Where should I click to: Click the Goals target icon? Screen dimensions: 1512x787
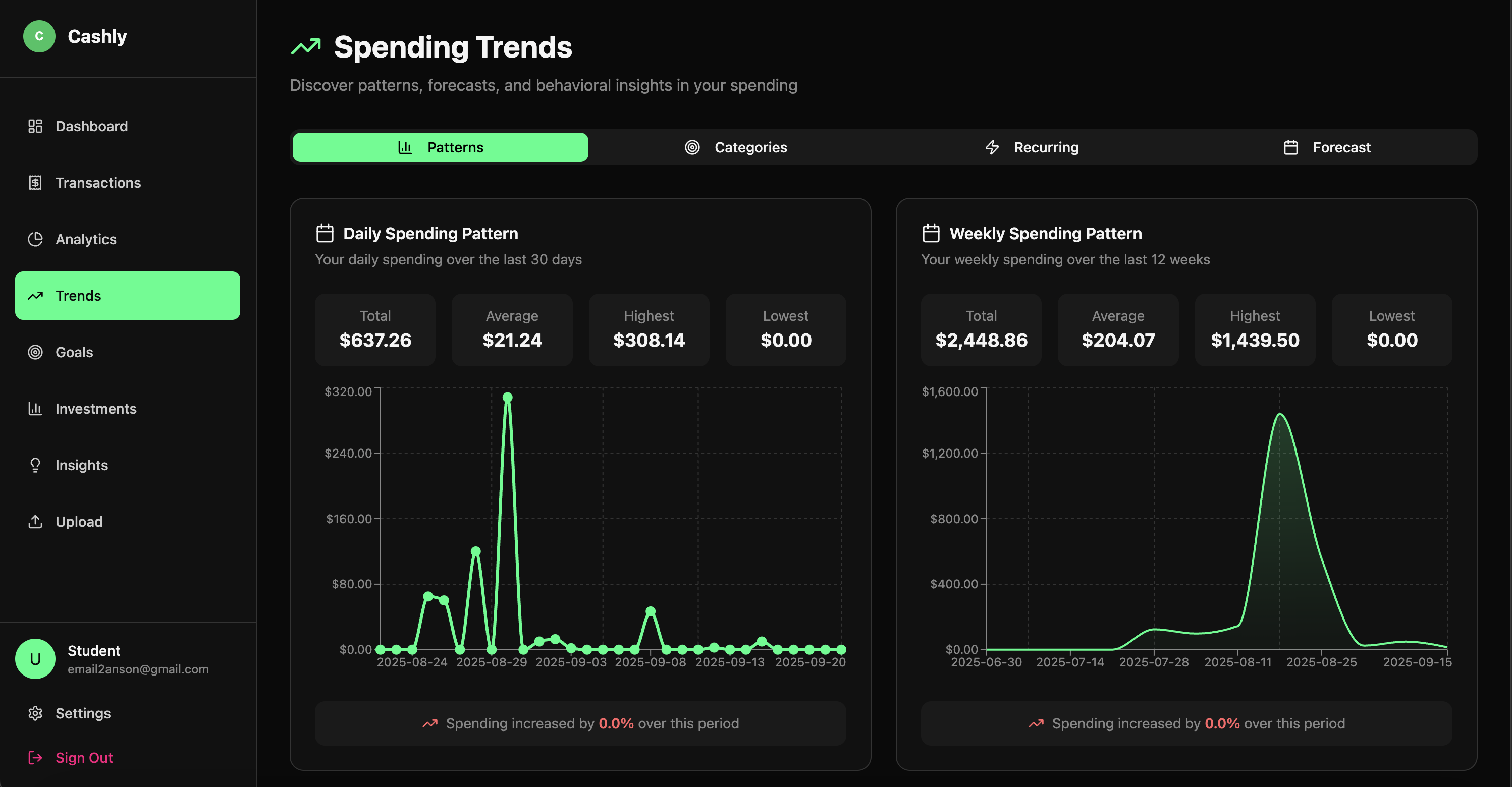pos(35,352)
